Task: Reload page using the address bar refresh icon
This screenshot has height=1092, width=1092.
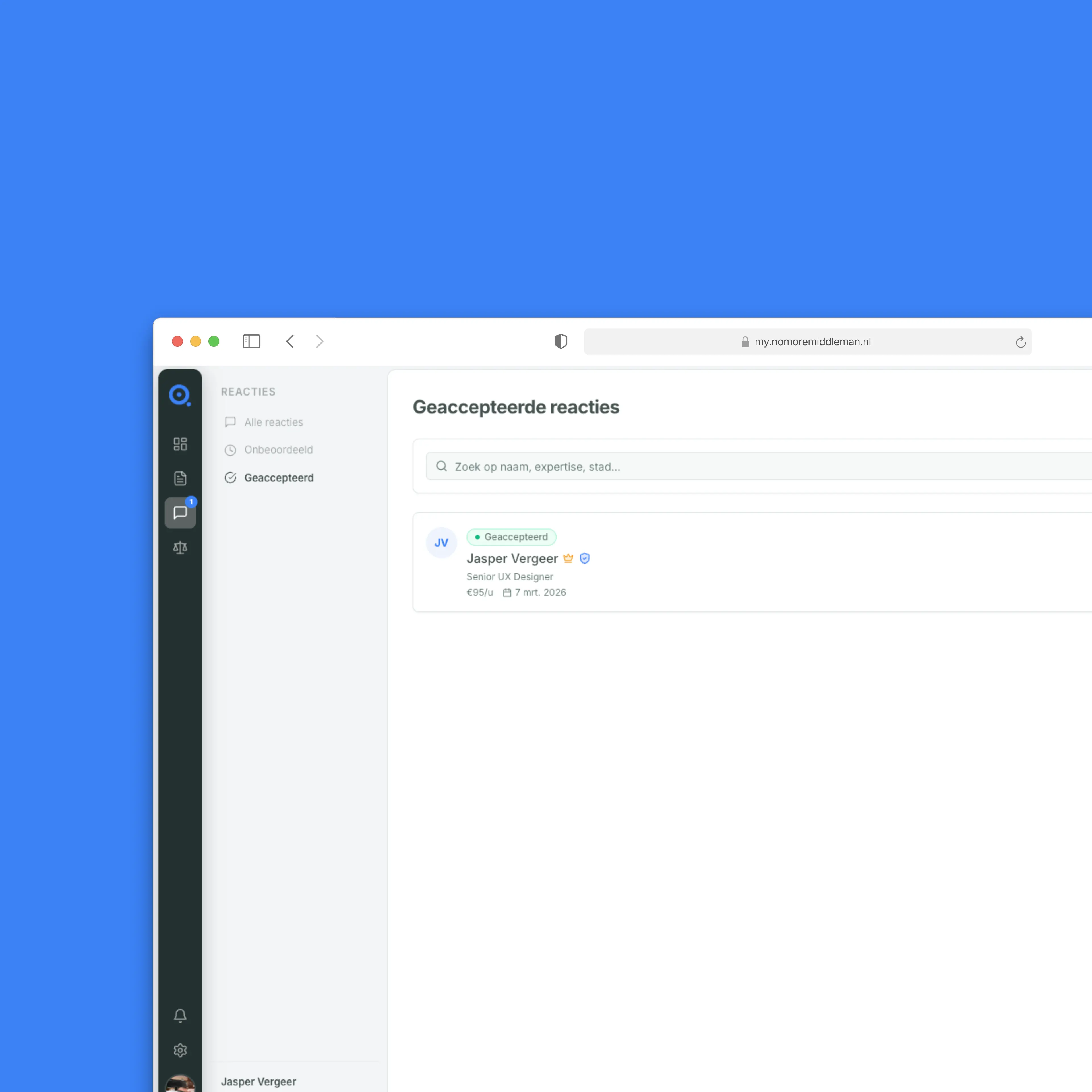Action: [x=1020, y=342]
